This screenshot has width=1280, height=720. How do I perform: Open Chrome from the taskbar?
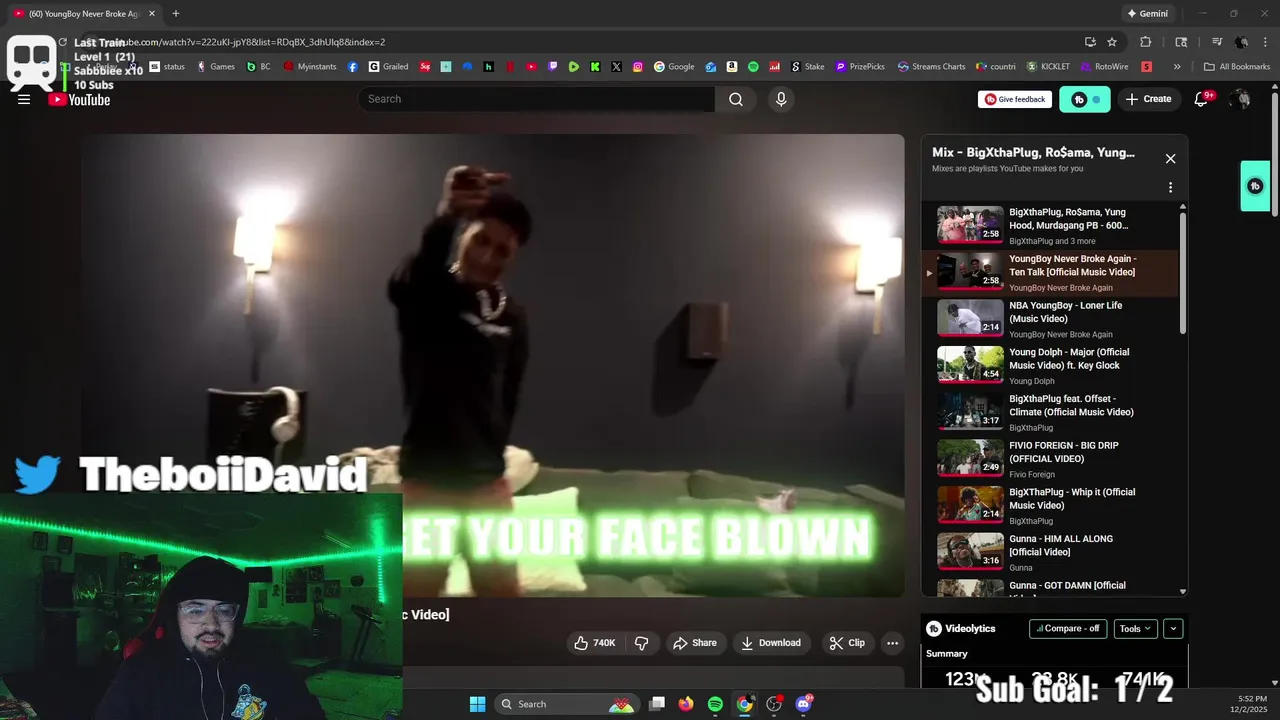745,704
